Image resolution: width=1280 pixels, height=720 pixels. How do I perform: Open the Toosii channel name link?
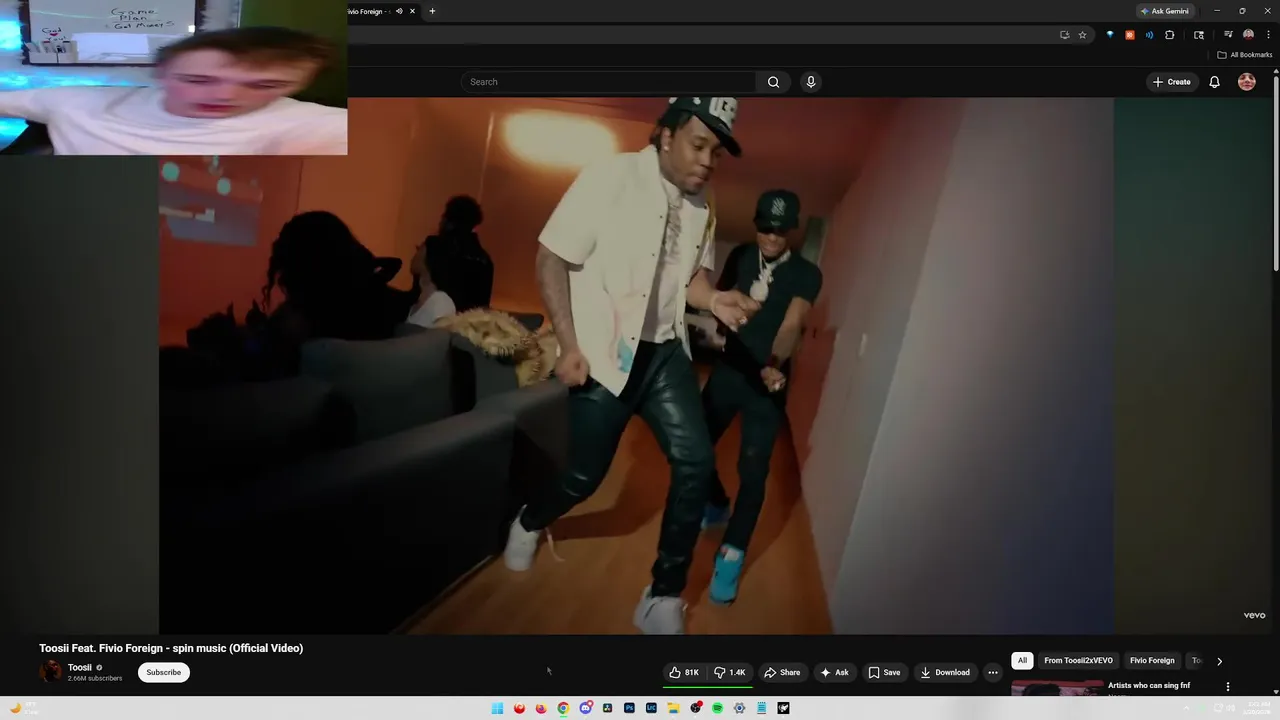pyautogui.click(x=80, y=667)
